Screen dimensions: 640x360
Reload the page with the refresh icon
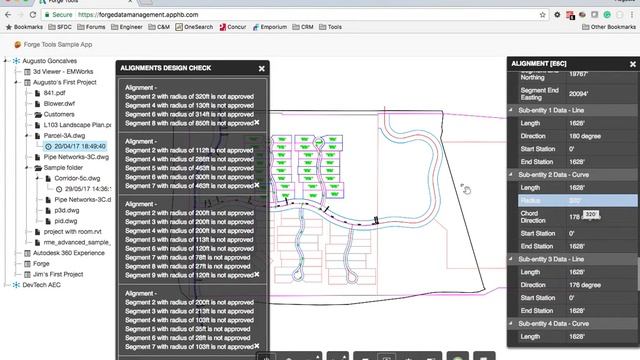click(x=33, y=15)
